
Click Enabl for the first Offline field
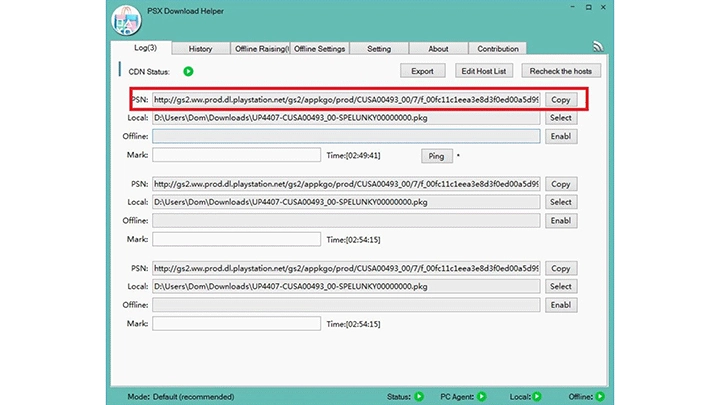click(561, 136)
